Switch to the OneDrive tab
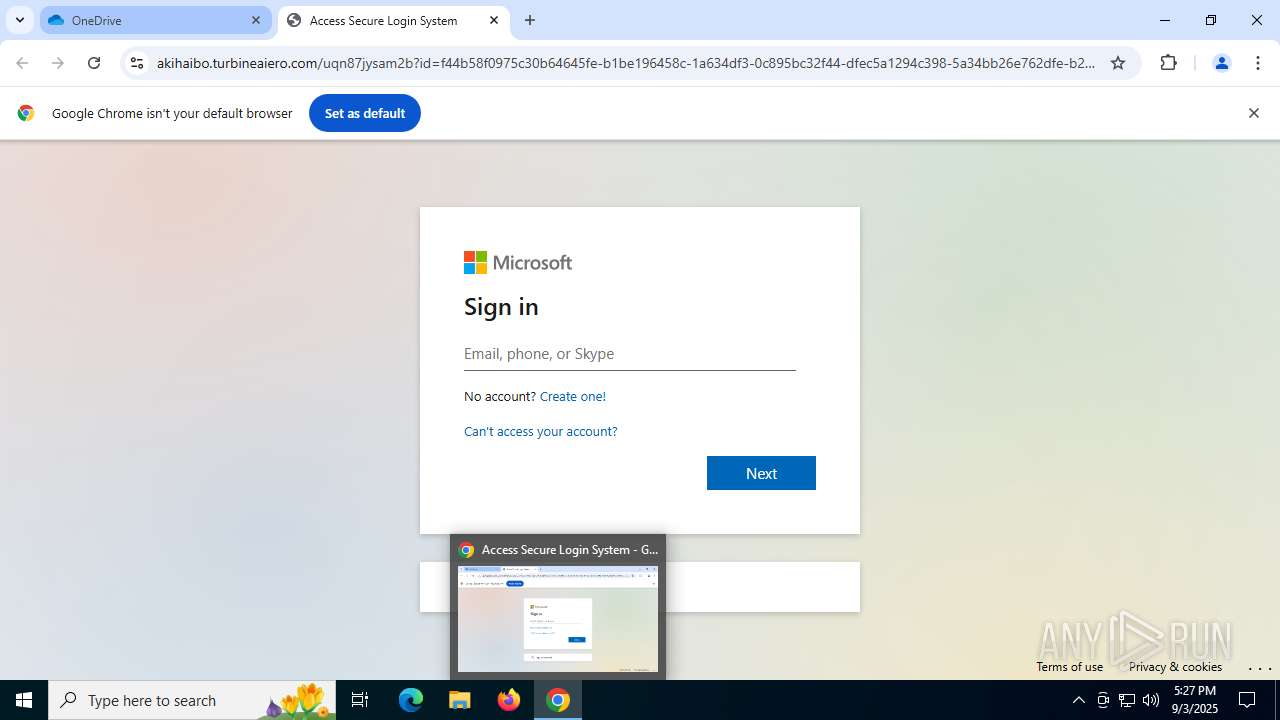 [x=155, y=20]
